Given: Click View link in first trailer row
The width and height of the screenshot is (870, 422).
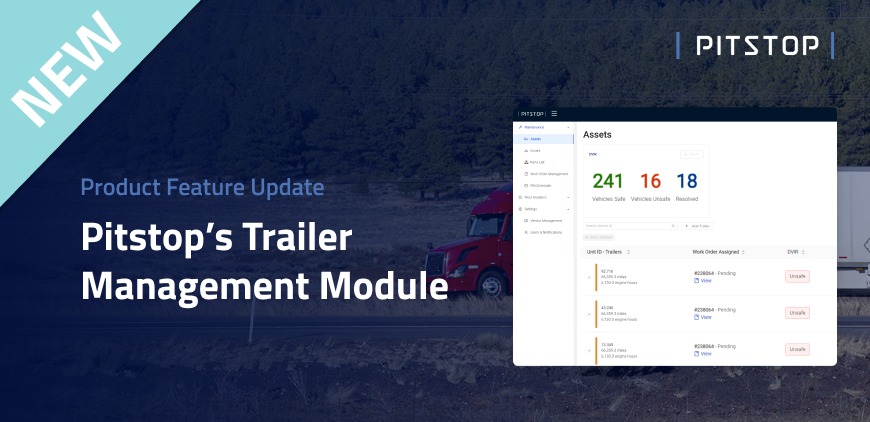Looking at the screenshot, I should tap(703, 281).
